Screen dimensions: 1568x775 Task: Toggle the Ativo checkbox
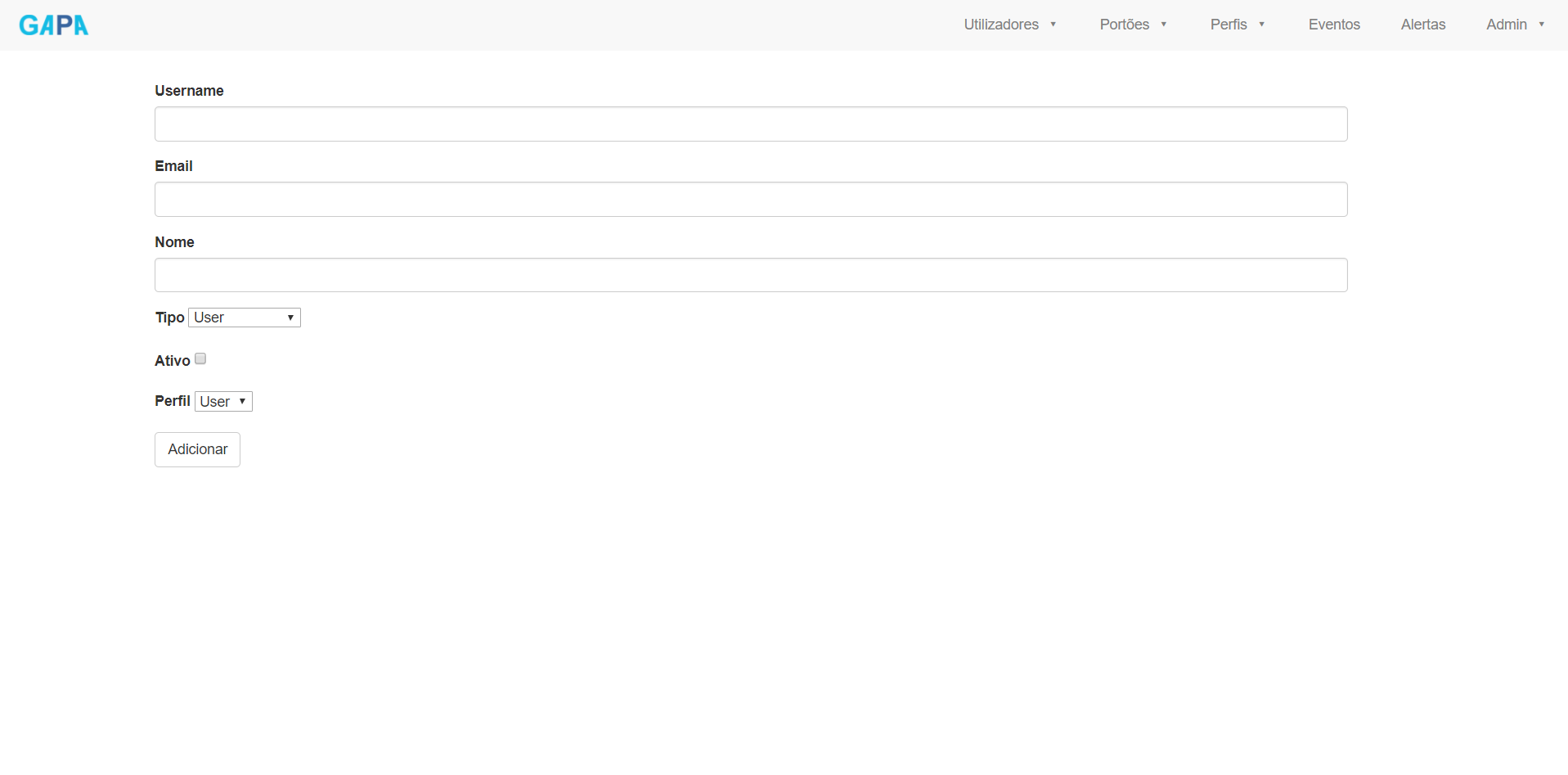(200, 358)
